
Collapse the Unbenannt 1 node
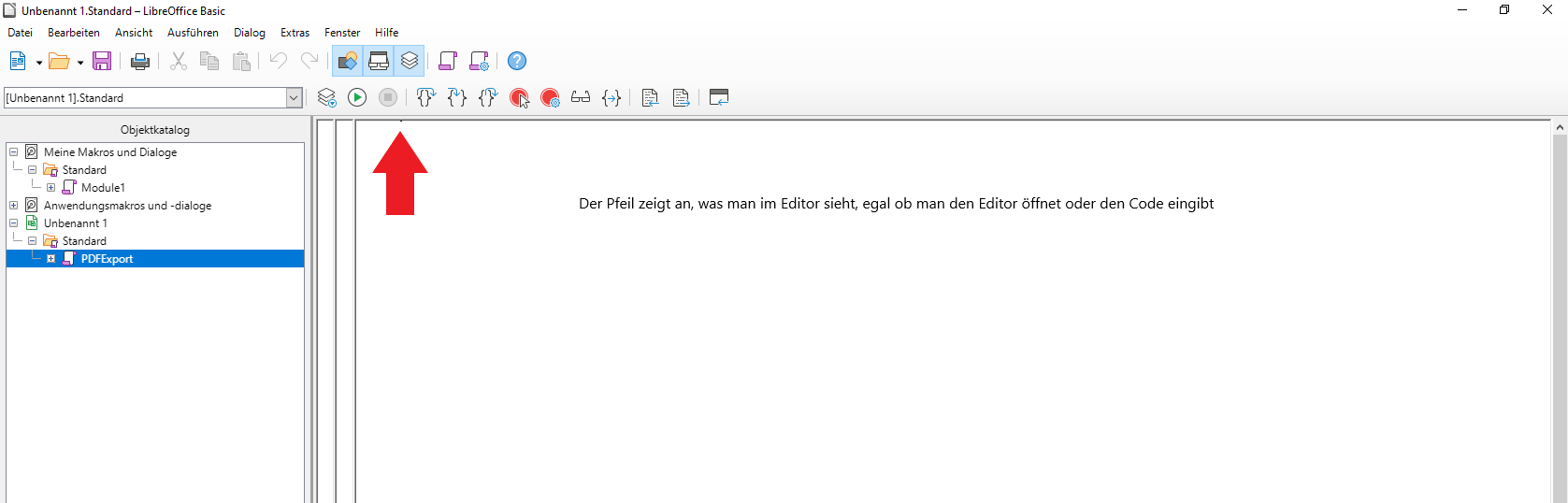[x=14, y=223]
